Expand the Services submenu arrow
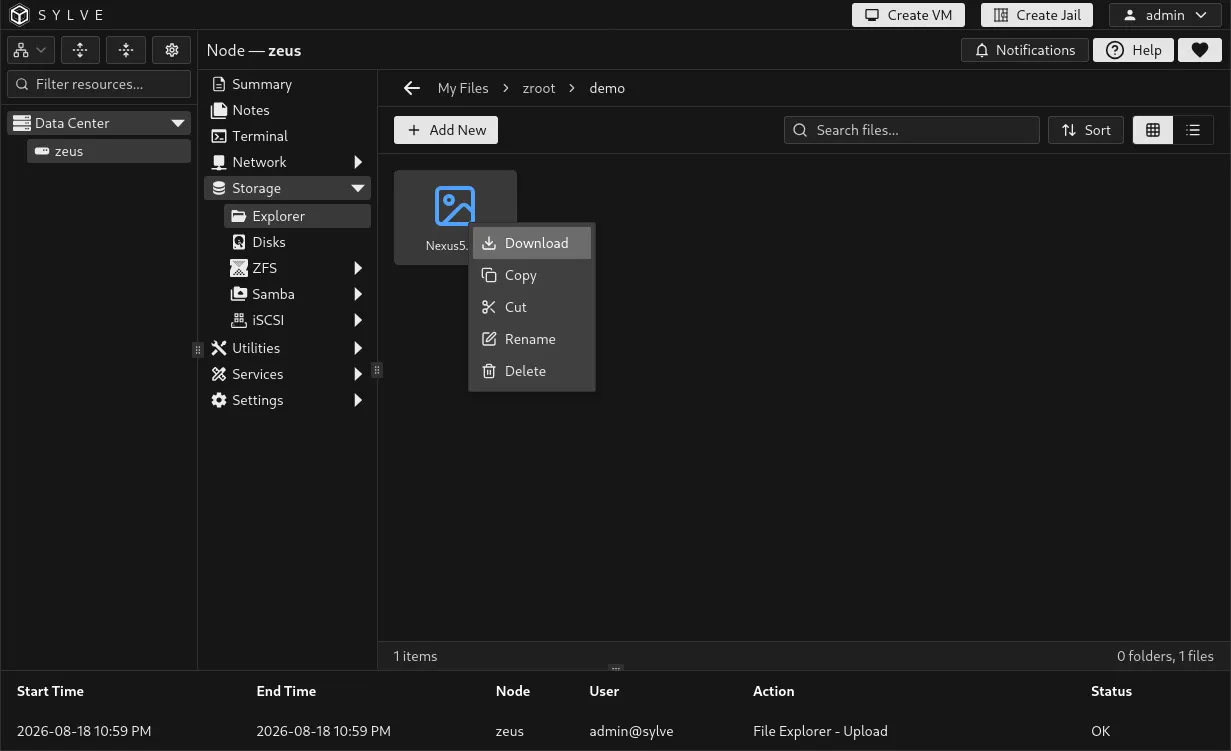Image resolution: width=1231 pixels, height=751 pixels. coord(358,374)
